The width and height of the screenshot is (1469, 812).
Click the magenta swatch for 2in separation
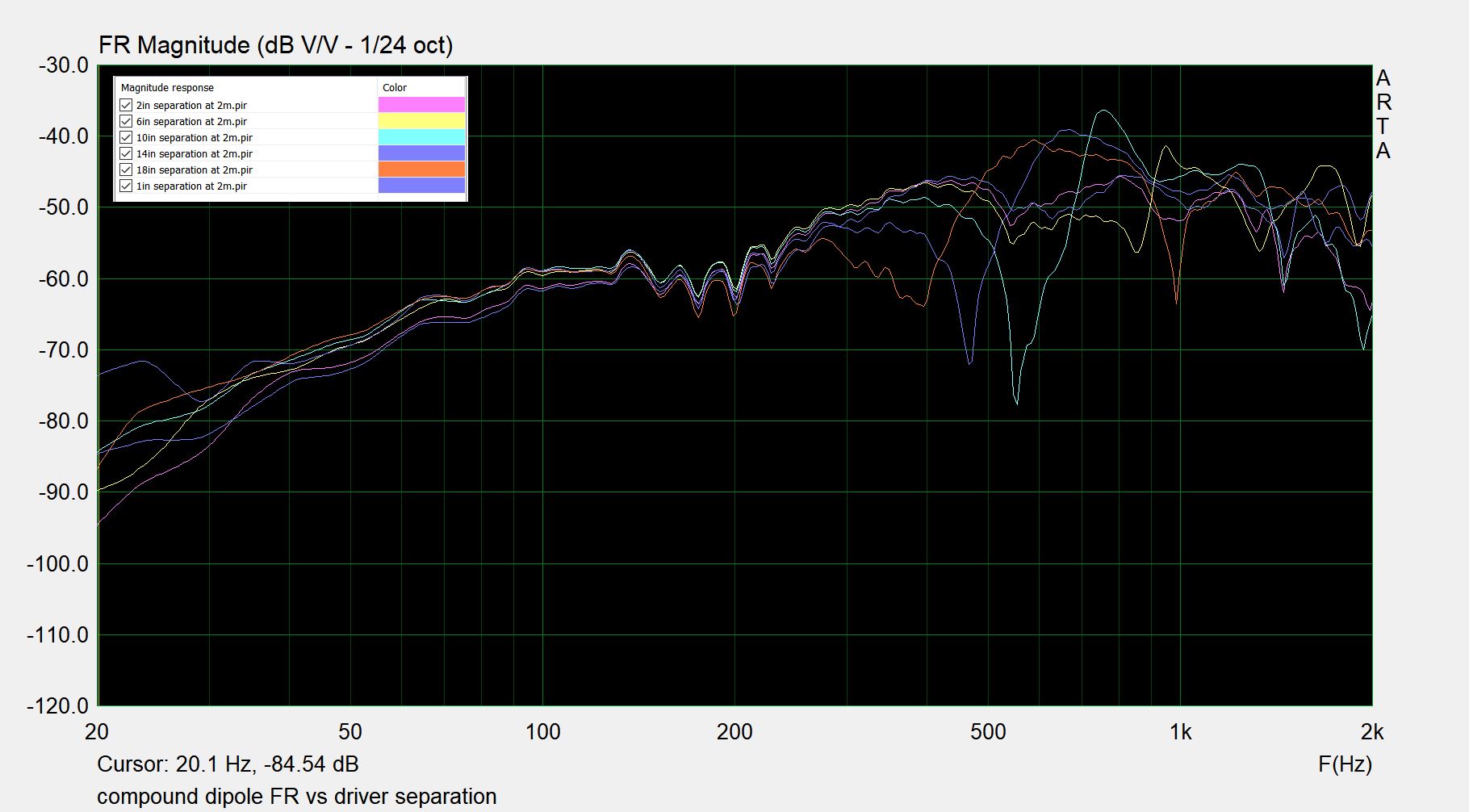pos(421,105)
